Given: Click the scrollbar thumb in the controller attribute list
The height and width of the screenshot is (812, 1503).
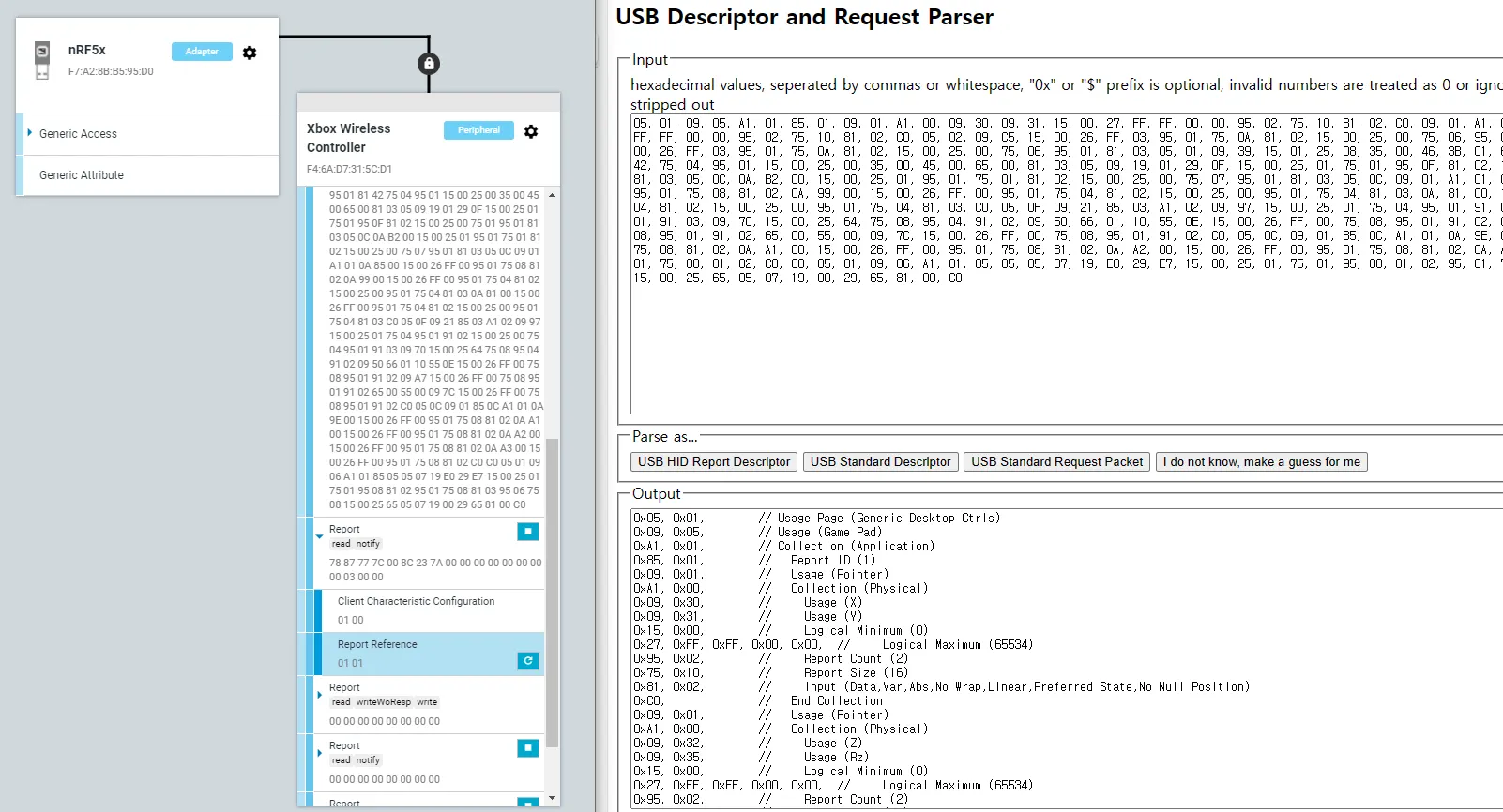Looking at the screenshot, I should pyautogui.click(x=552, y=593).
